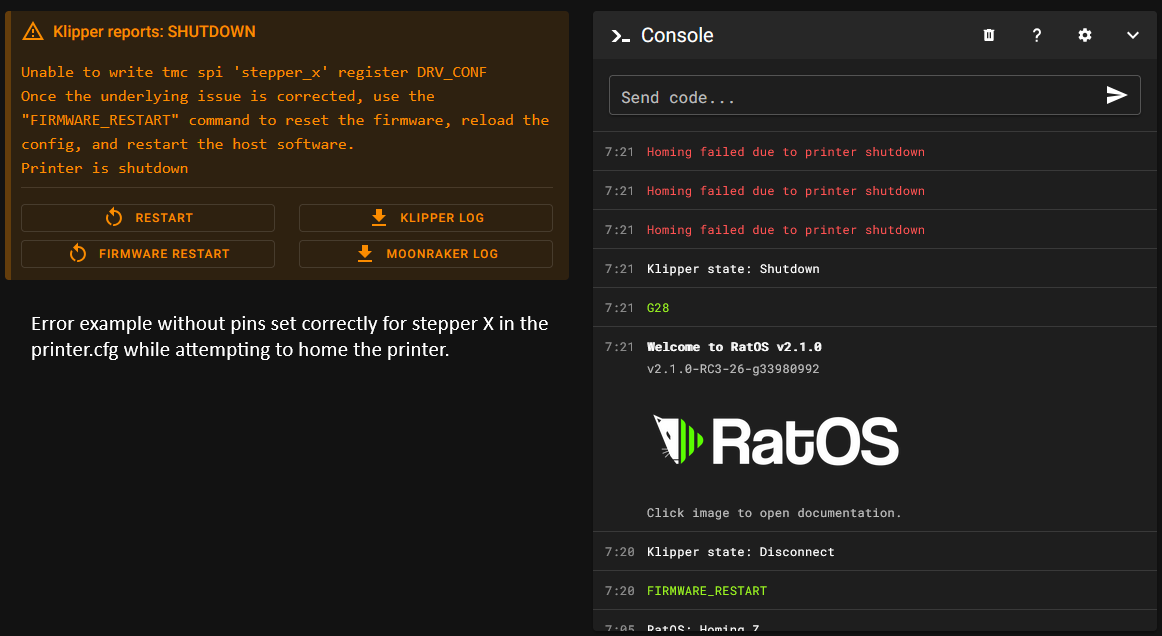Click the 'Unable to write tmc spi' error line
1162x636 pixels.
(x=253, y=72)
